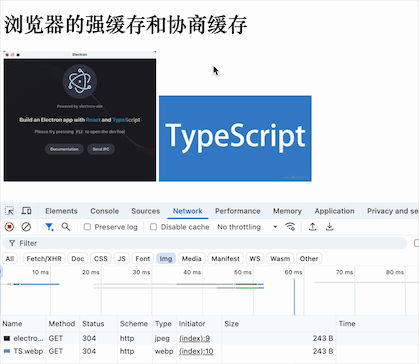This screenshot has height=364, width=419.
Task: Open the Sources tab
Action: click(x=146, y=211)
